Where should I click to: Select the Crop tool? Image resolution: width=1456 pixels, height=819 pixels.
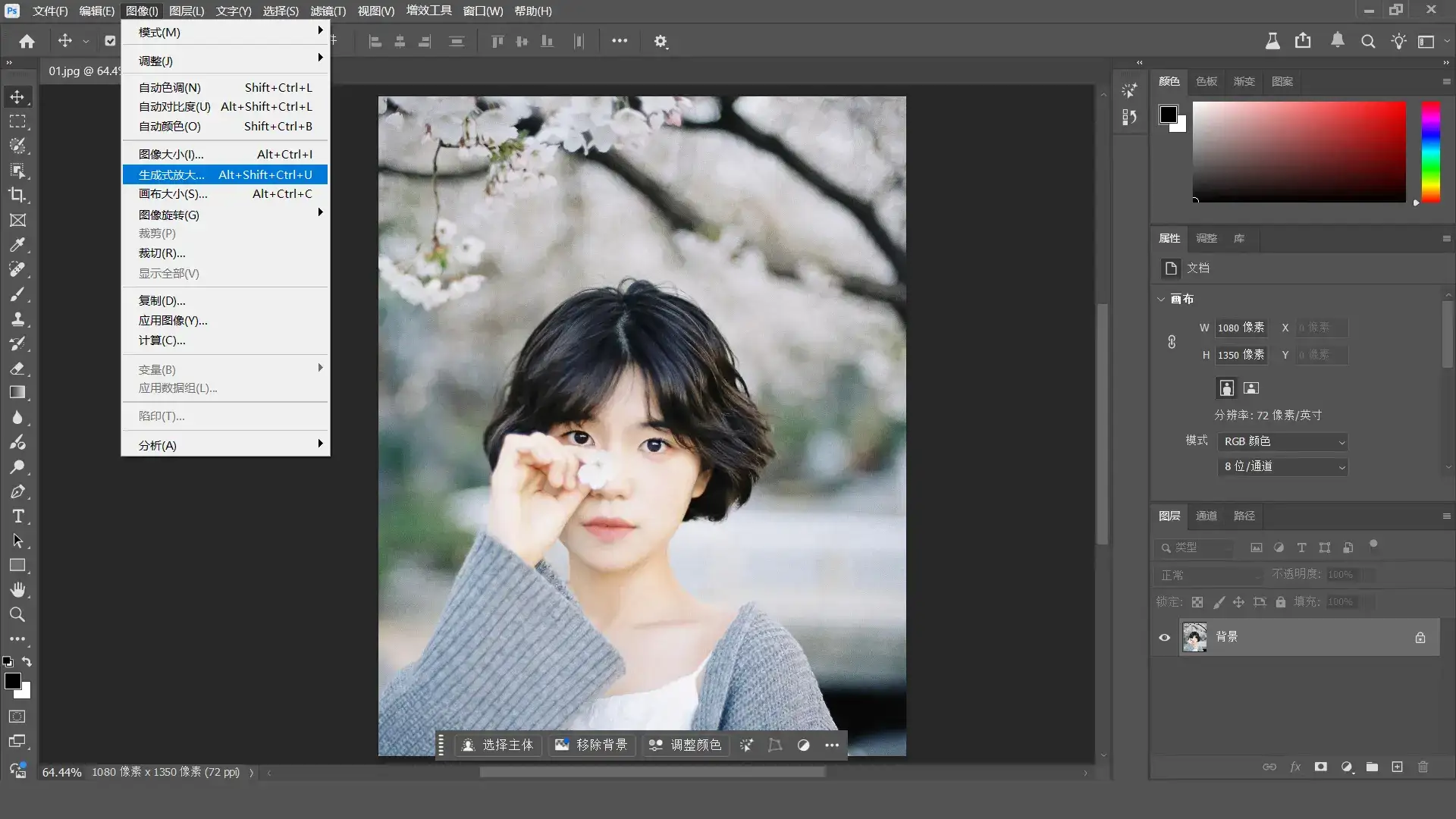tap(17, 195)
